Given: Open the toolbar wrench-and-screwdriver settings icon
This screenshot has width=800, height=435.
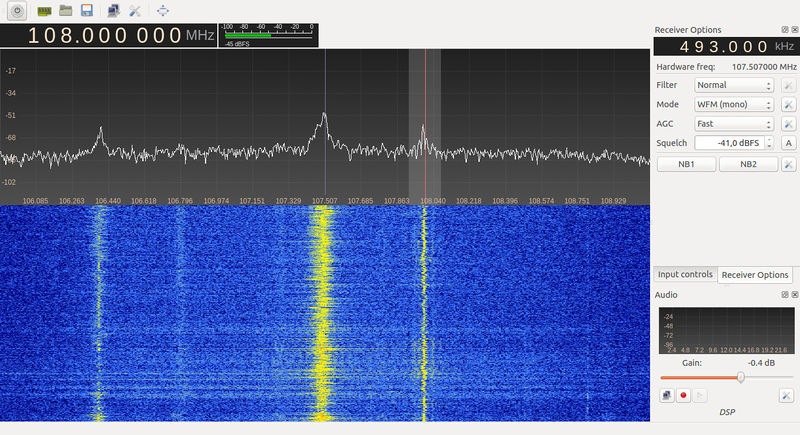Looking at the screenshot, I should pyautogui.click(x=134, y=10).
